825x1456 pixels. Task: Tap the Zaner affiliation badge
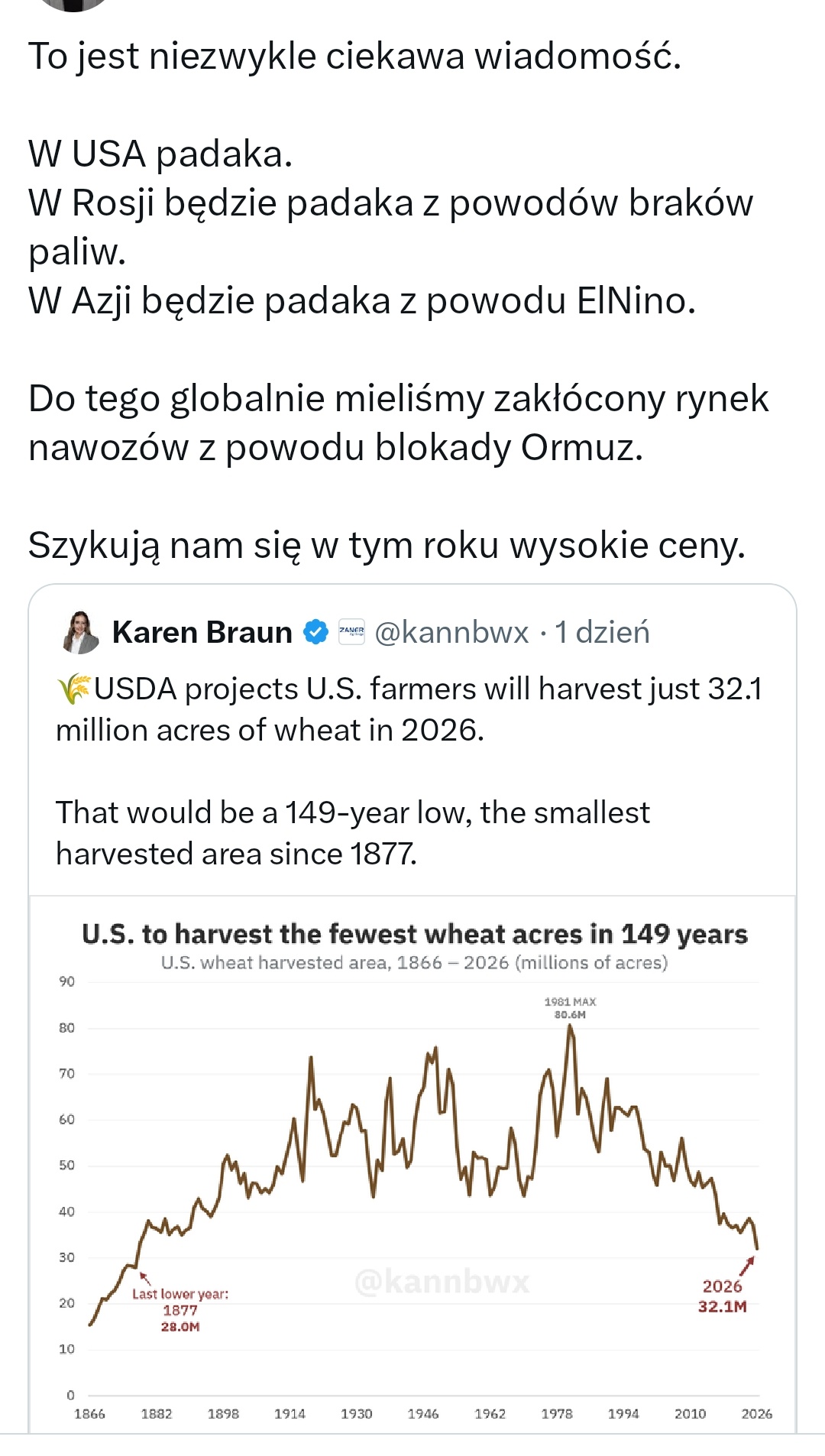coord(351,632)
